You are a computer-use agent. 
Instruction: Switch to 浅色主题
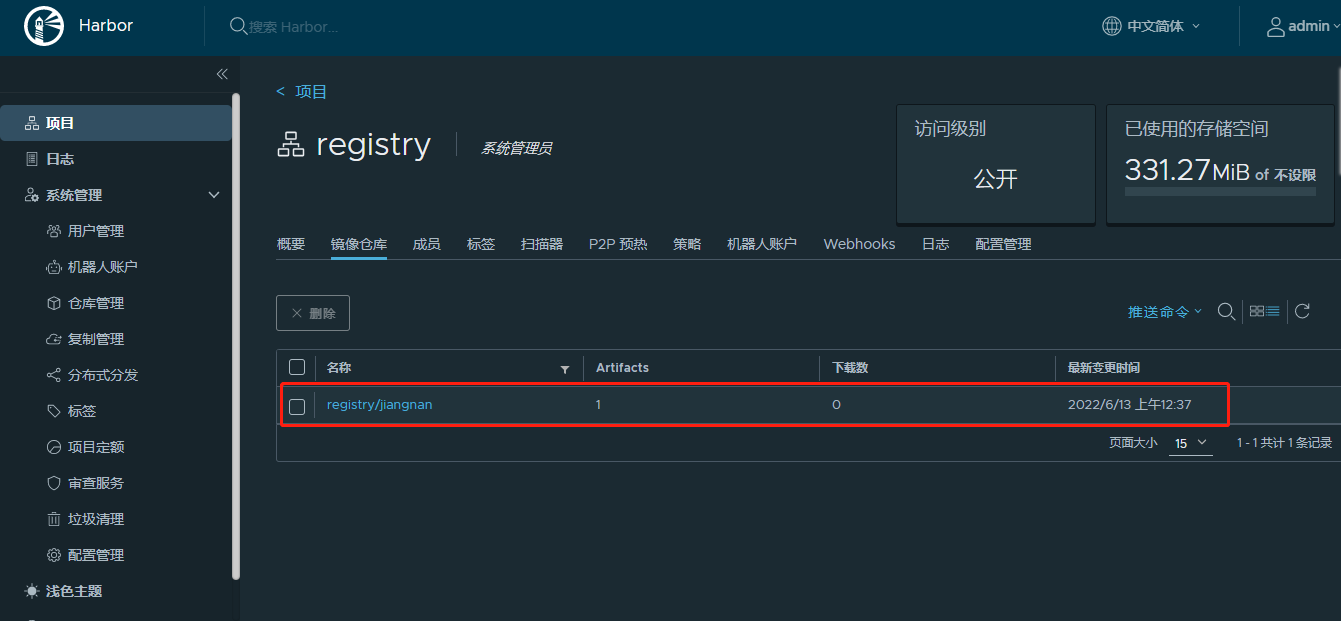tap(74, 591)
